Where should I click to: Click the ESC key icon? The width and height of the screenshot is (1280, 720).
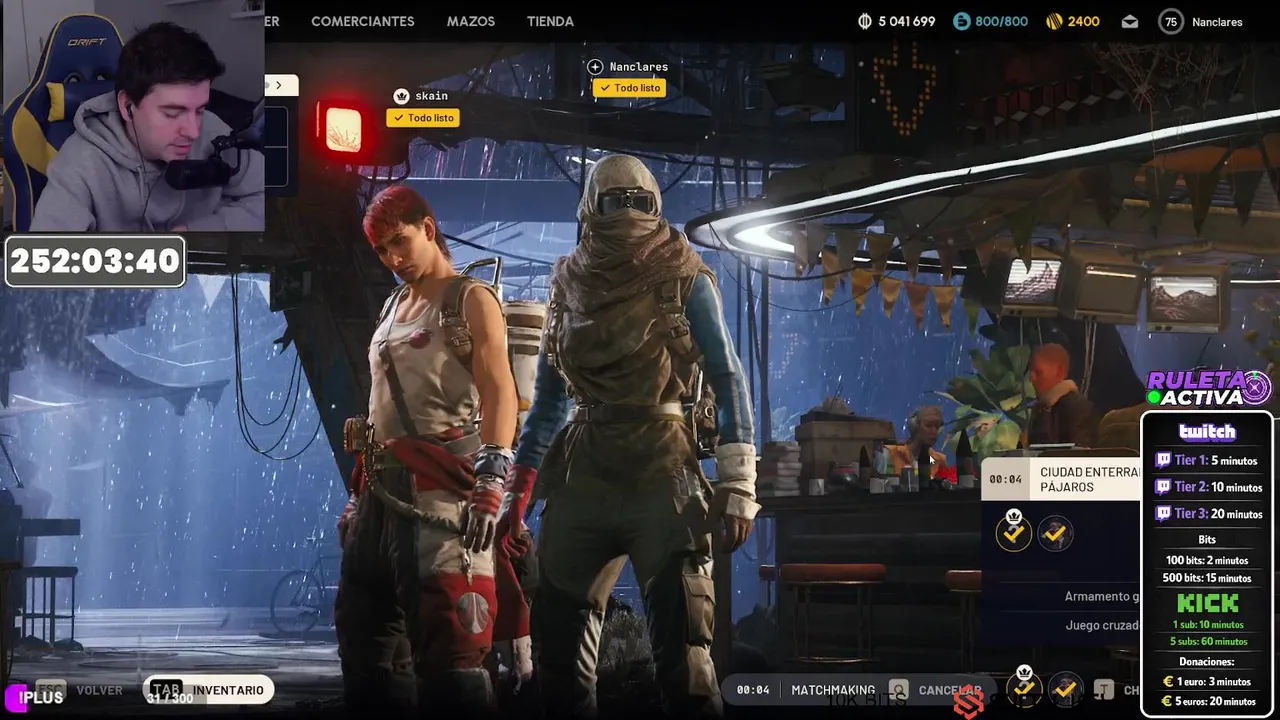pos(51,690)
